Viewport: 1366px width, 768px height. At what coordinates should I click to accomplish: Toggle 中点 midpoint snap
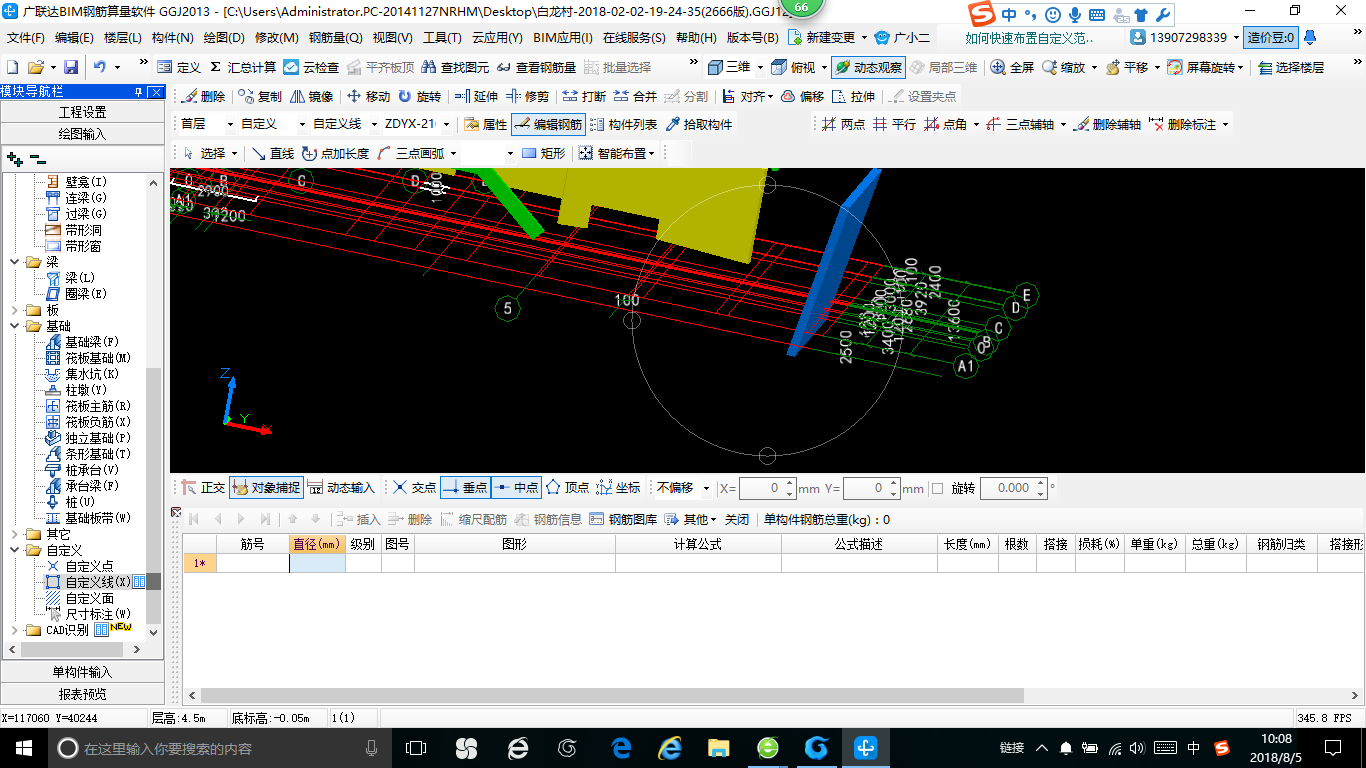(517, 488)
